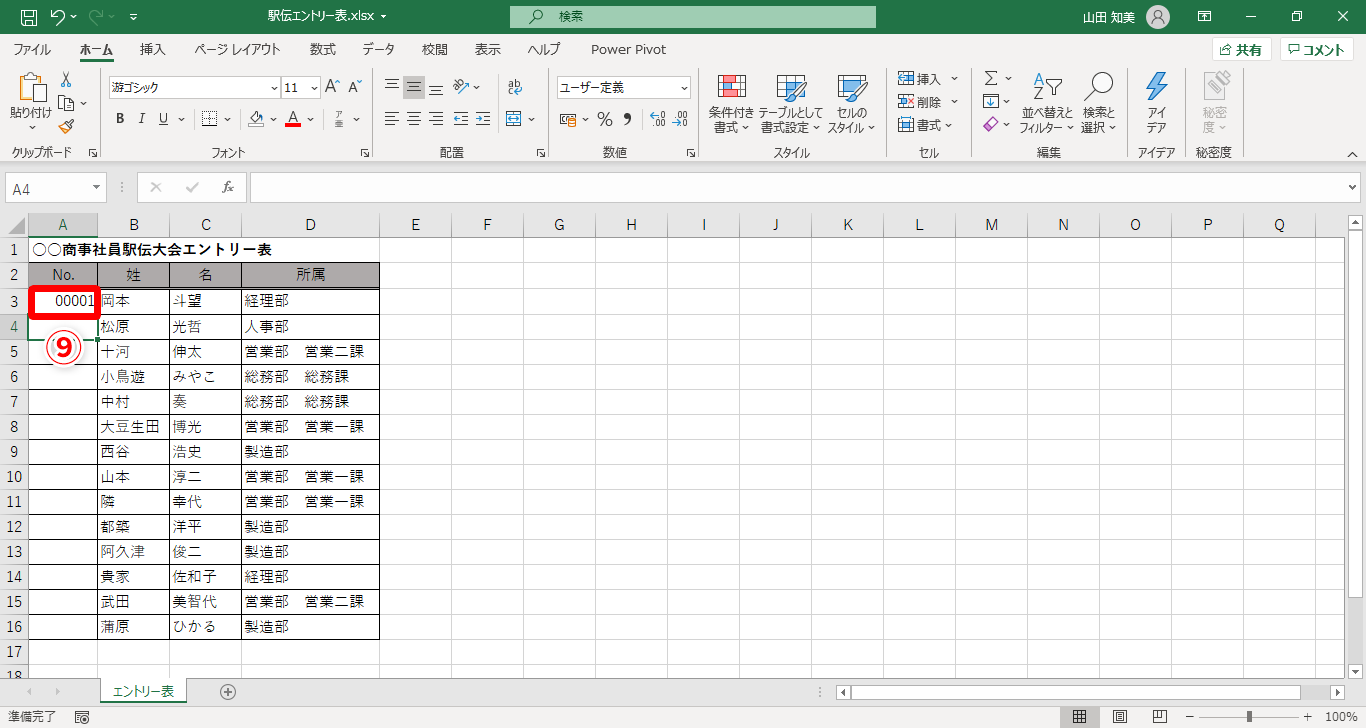
Task: Expand the Name Box dropdown arrow
Action: pyautogui.click(x=96, y=187)
